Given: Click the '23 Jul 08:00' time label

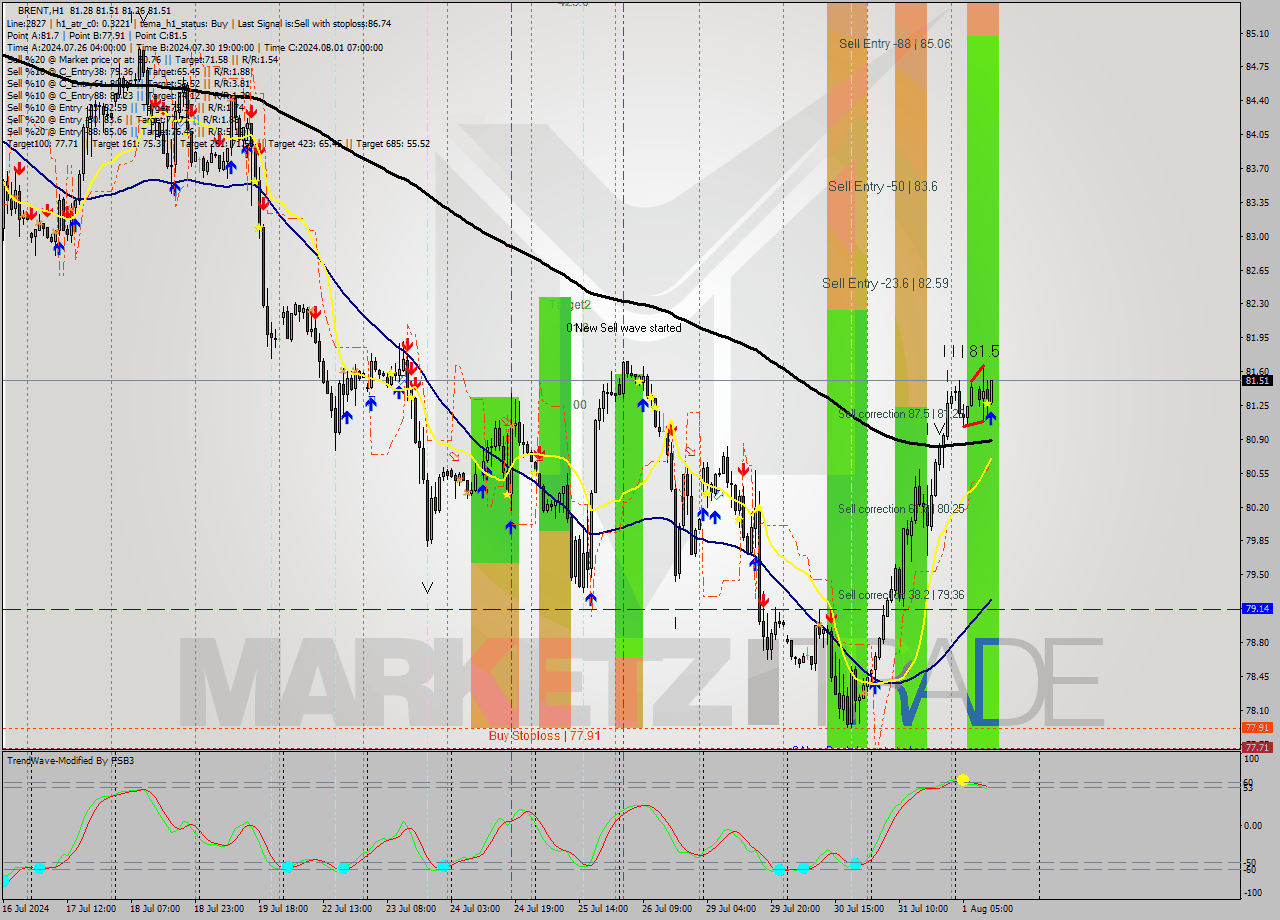Looking at the screenshot, I should point(411,909).
